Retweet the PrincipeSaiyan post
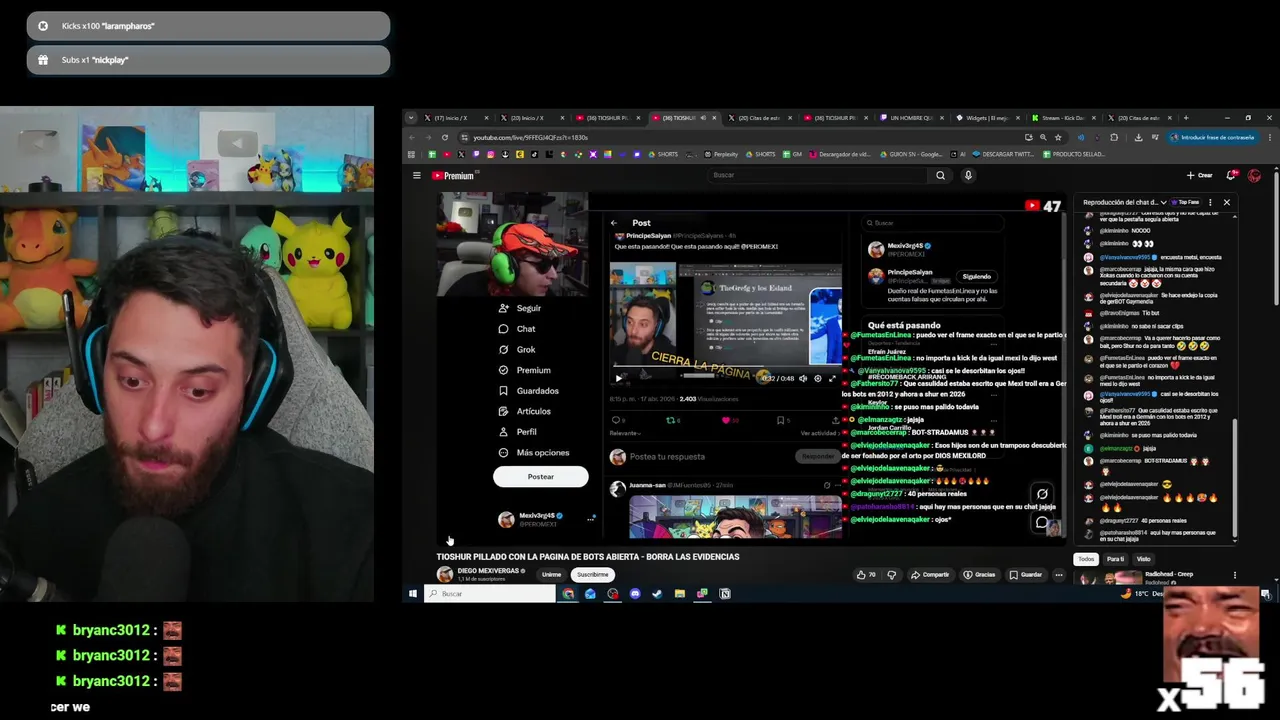The height and width of the screenshot is (720, 1280). pos(671,420)
